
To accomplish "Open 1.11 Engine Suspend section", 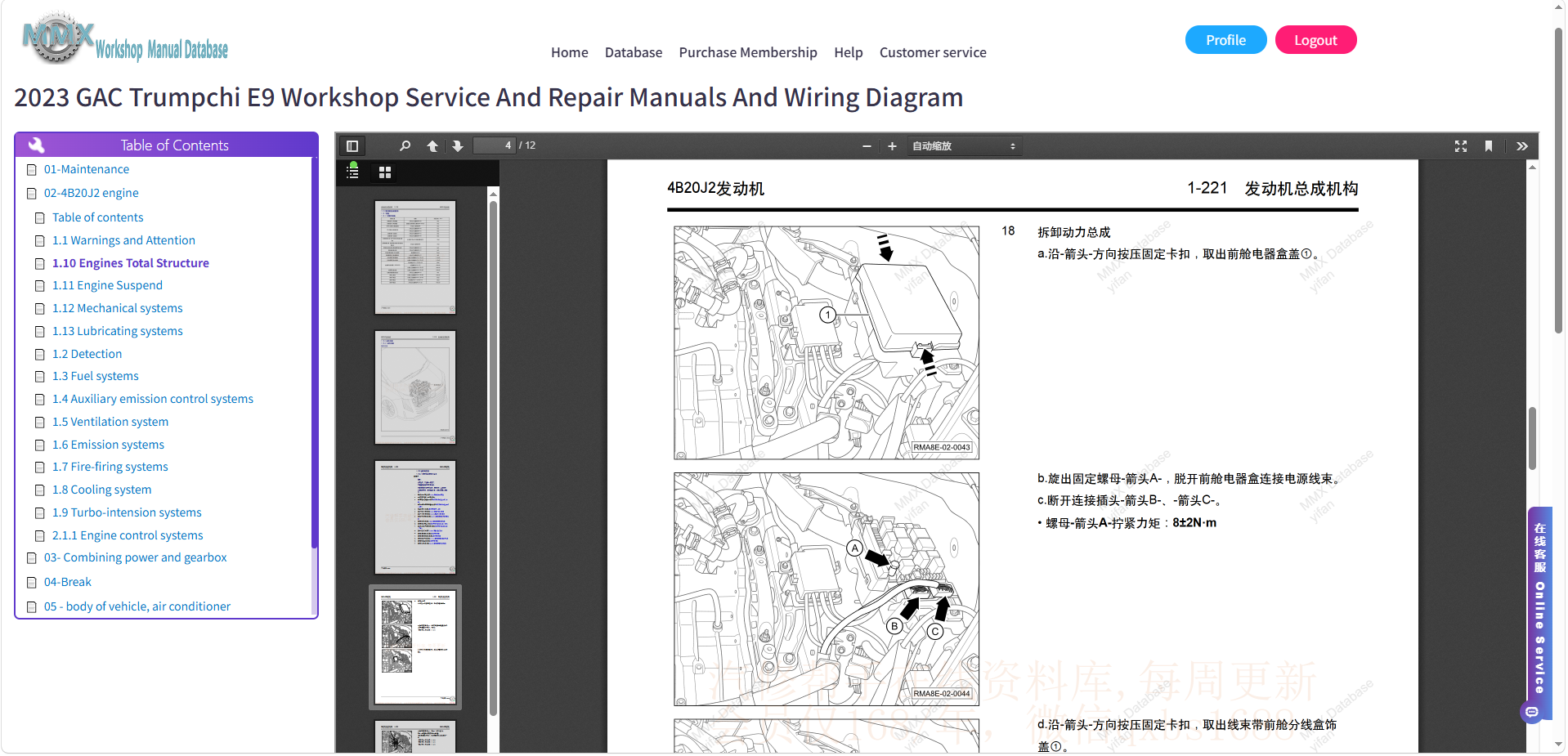I will coord(108,285).
